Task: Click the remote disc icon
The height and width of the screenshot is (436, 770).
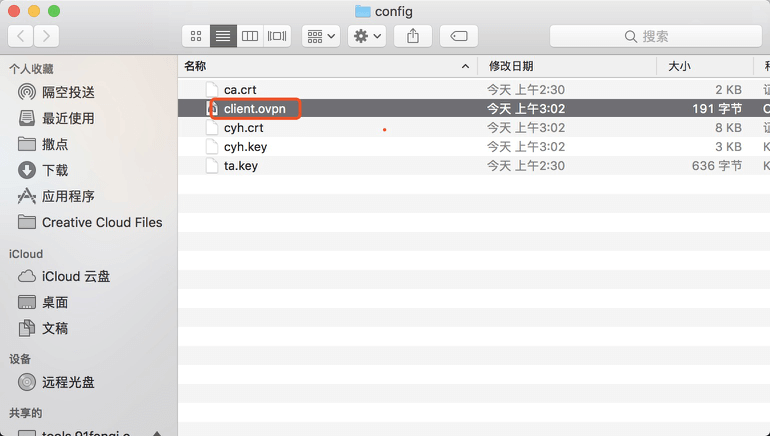Action: click(x=27, y=382)
